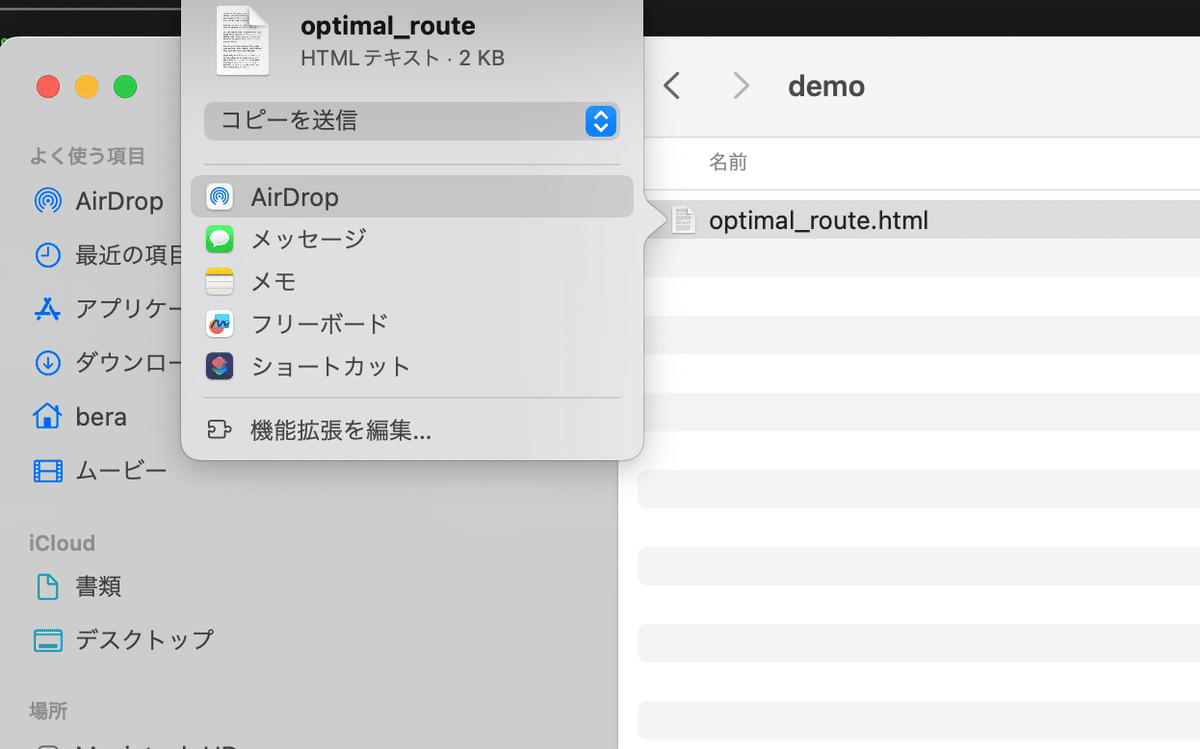
Task: Open AirDrop in the Finder sidebar
Action: point(118,201)
